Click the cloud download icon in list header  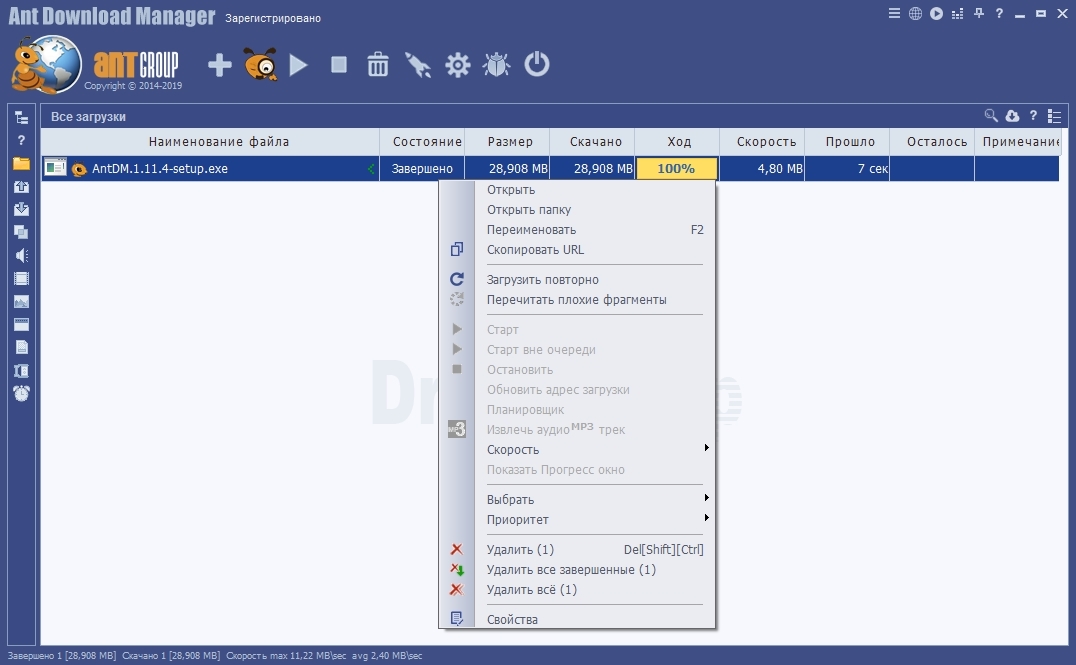1012,116
